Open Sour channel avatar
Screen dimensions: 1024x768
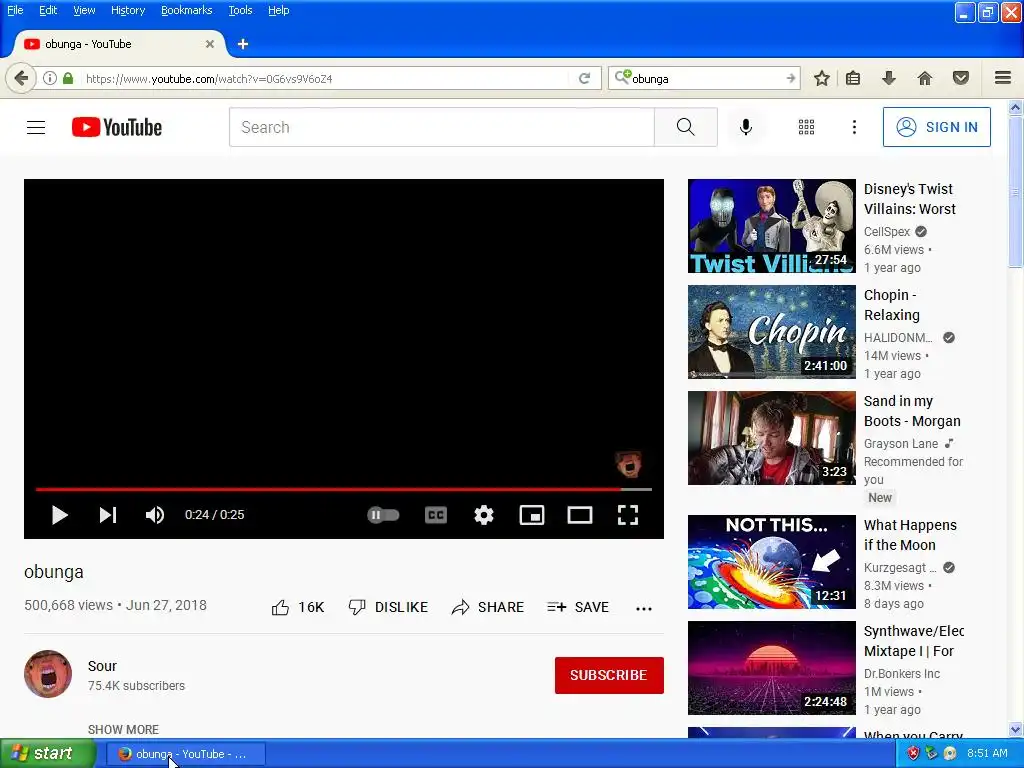[x=48, y=674]
